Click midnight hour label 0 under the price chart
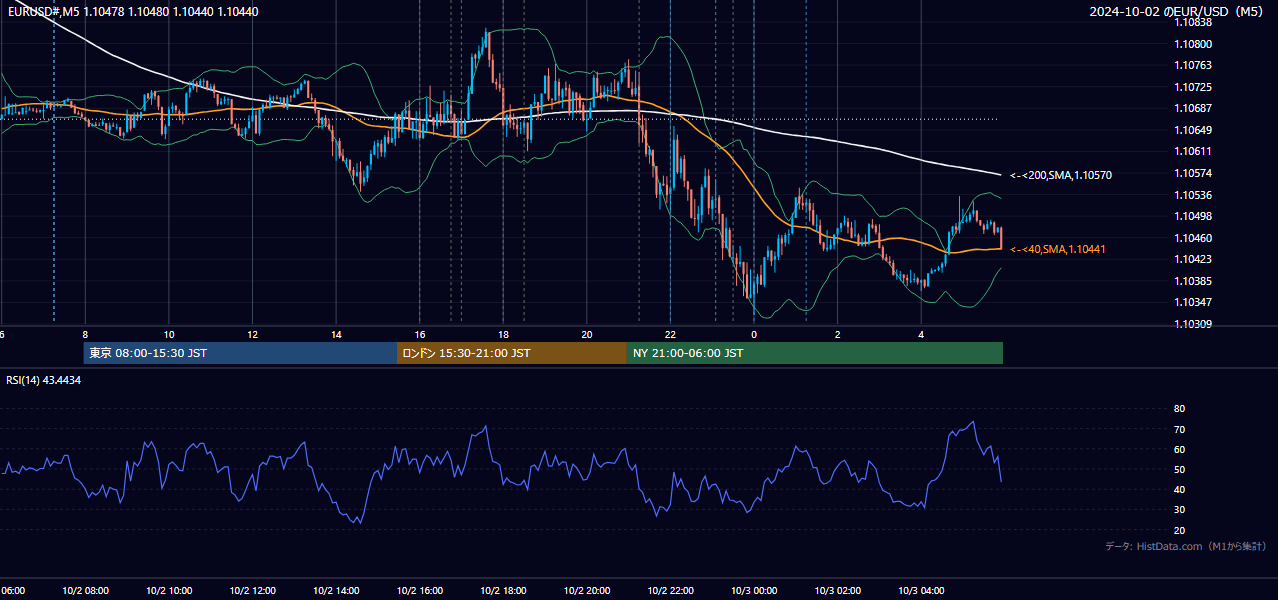This screenshot has width=1278, height=600. [754, 335]
